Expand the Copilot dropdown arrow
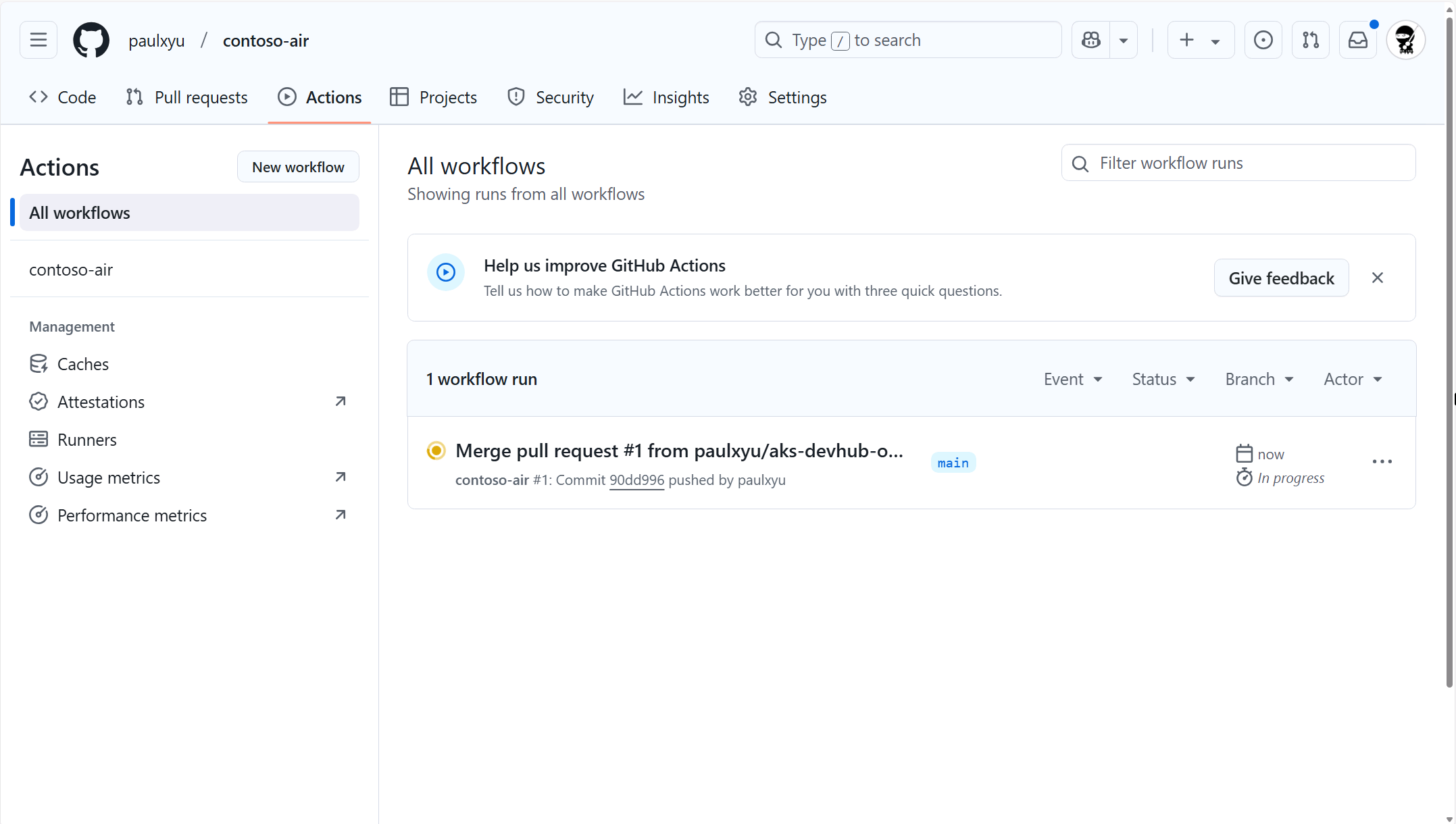 pyautogui.click(x=1124, y=40)
